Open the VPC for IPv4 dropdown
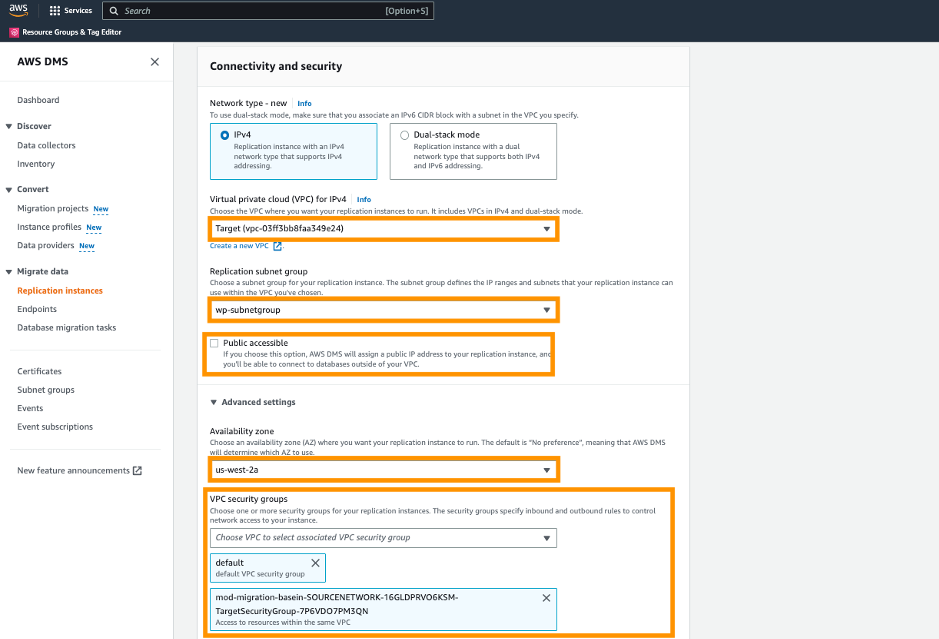The image size is (939, 639). 383,229
